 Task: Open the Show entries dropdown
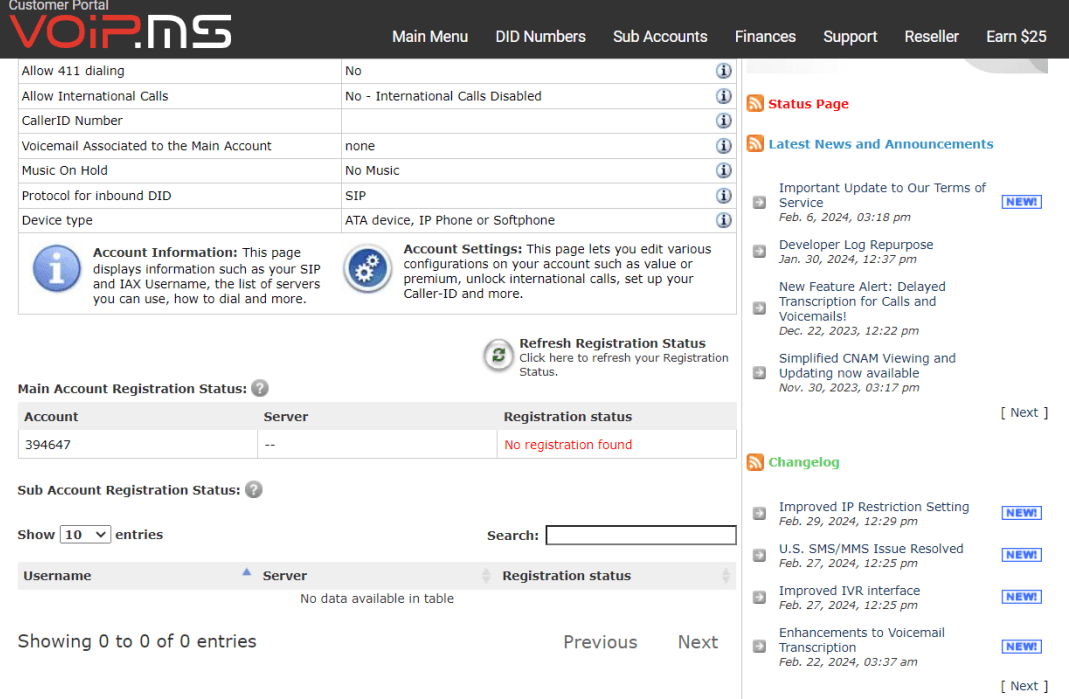[x=85, y=534]
